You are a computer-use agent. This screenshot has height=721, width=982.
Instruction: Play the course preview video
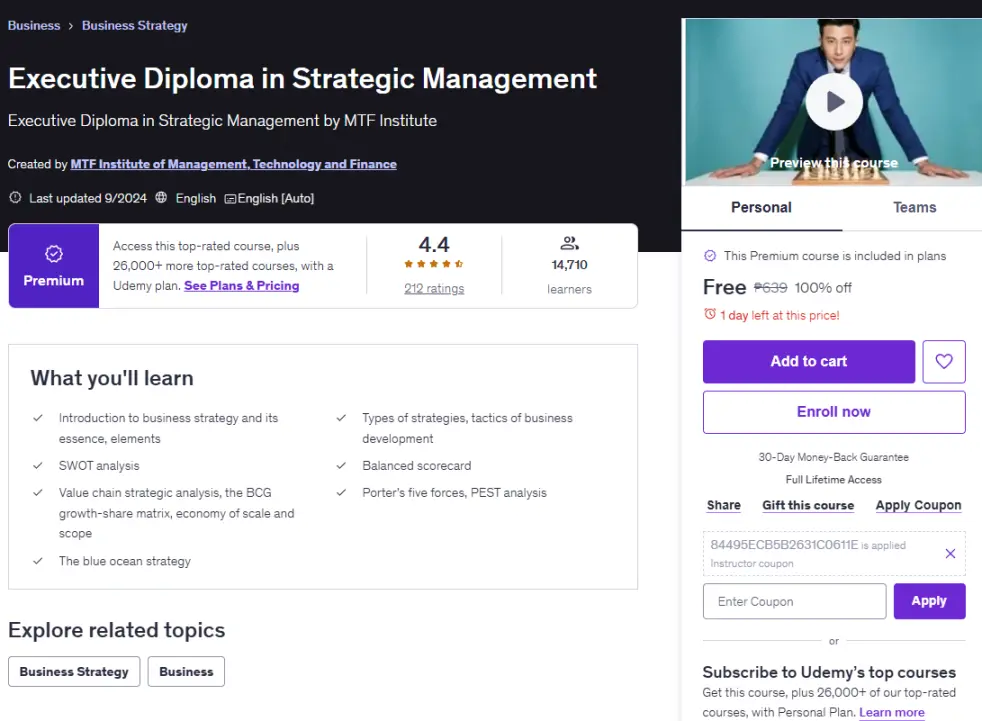834,101
